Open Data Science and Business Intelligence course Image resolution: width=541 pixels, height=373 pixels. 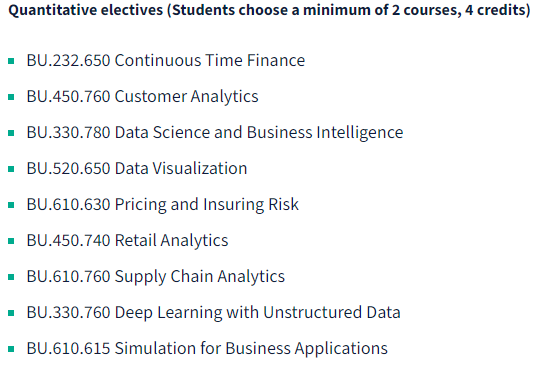click(x=215, y=132)
